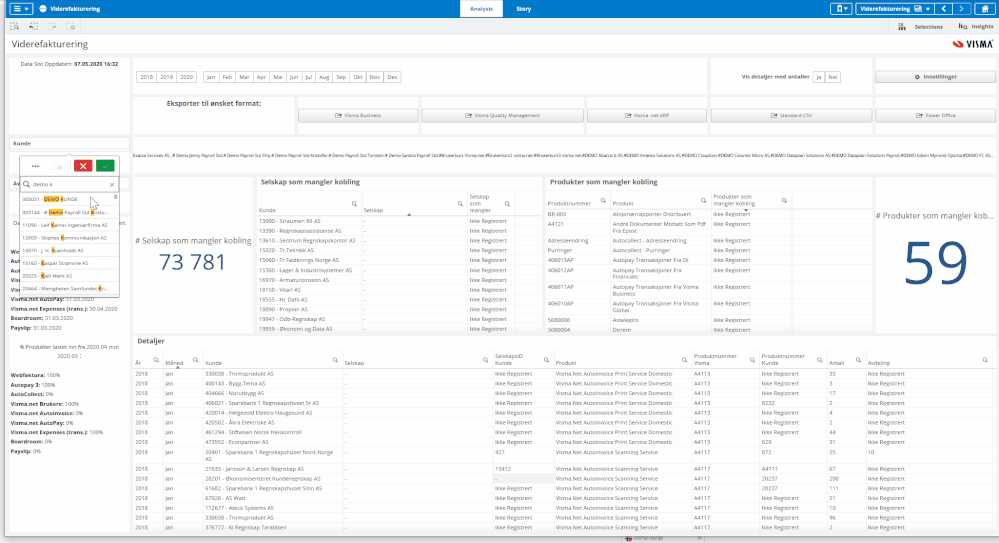
Task: Export to Standard CSV
Action: point(791,116)
